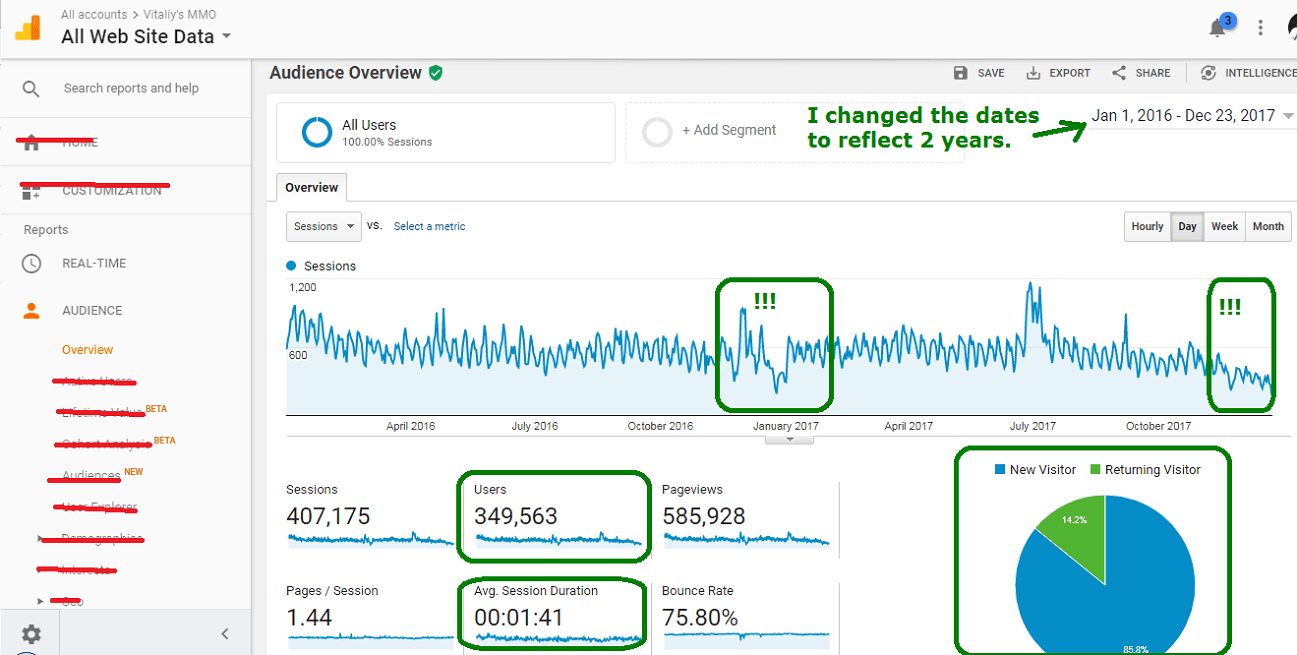Click the EXPORT button label
Screen dimensions: 1297x655
point(1070,73)
